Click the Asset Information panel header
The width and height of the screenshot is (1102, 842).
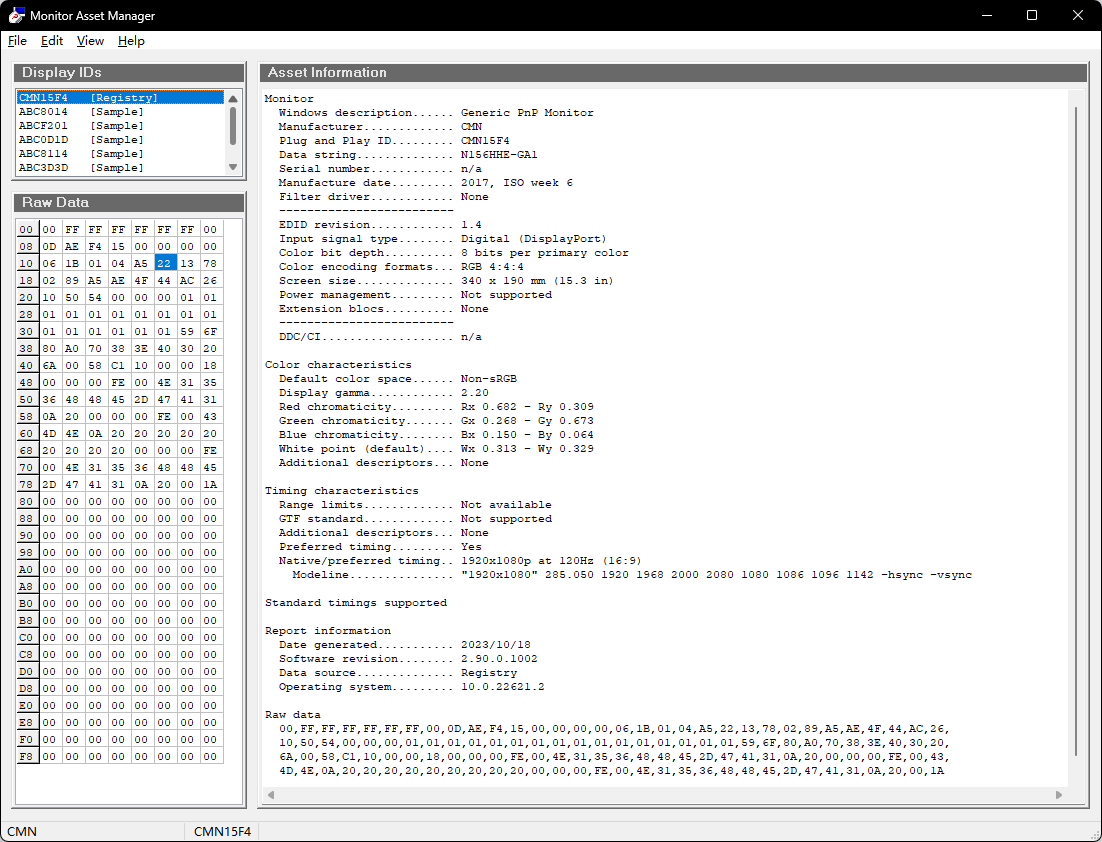pyautogui.click(x=673, y=72)
